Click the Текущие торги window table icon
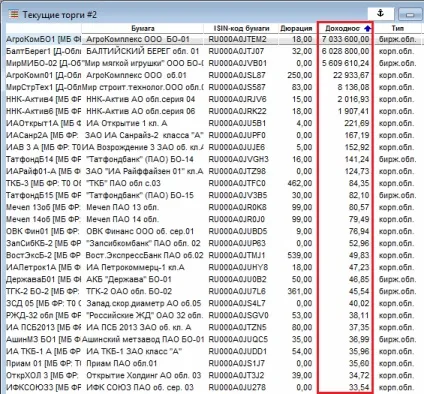The image size is (424, 394). coord(14,14)
